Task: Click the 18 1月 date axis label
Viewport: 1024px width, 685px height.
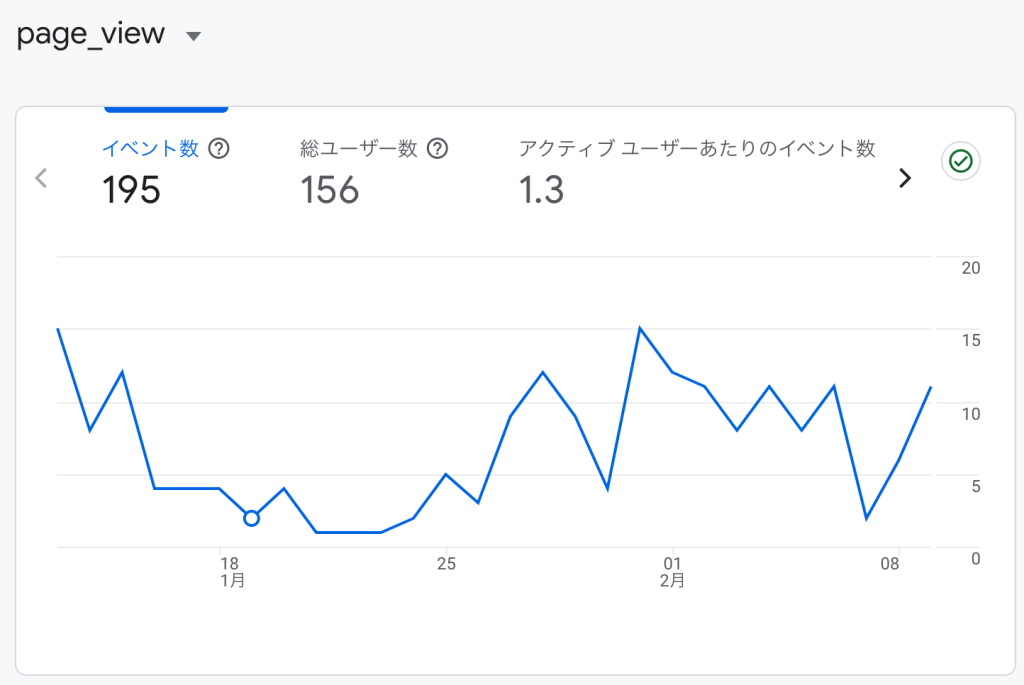Action: coord(230,571)
